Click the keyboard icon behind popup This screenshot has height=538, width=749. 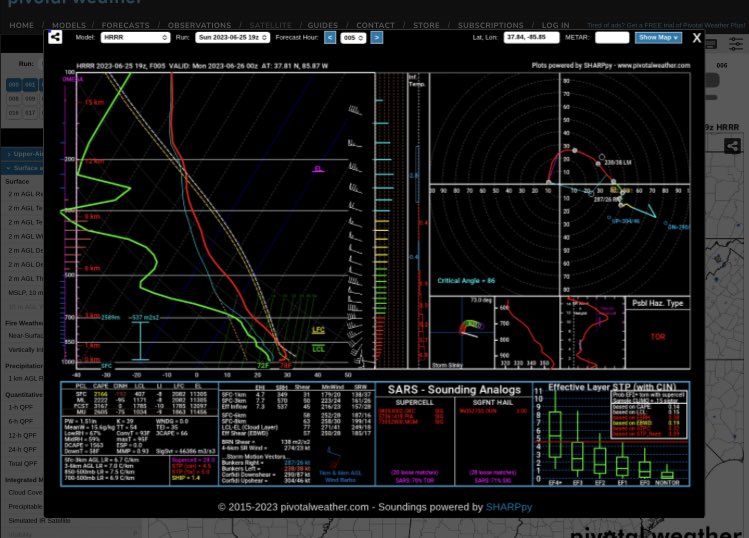711,44
